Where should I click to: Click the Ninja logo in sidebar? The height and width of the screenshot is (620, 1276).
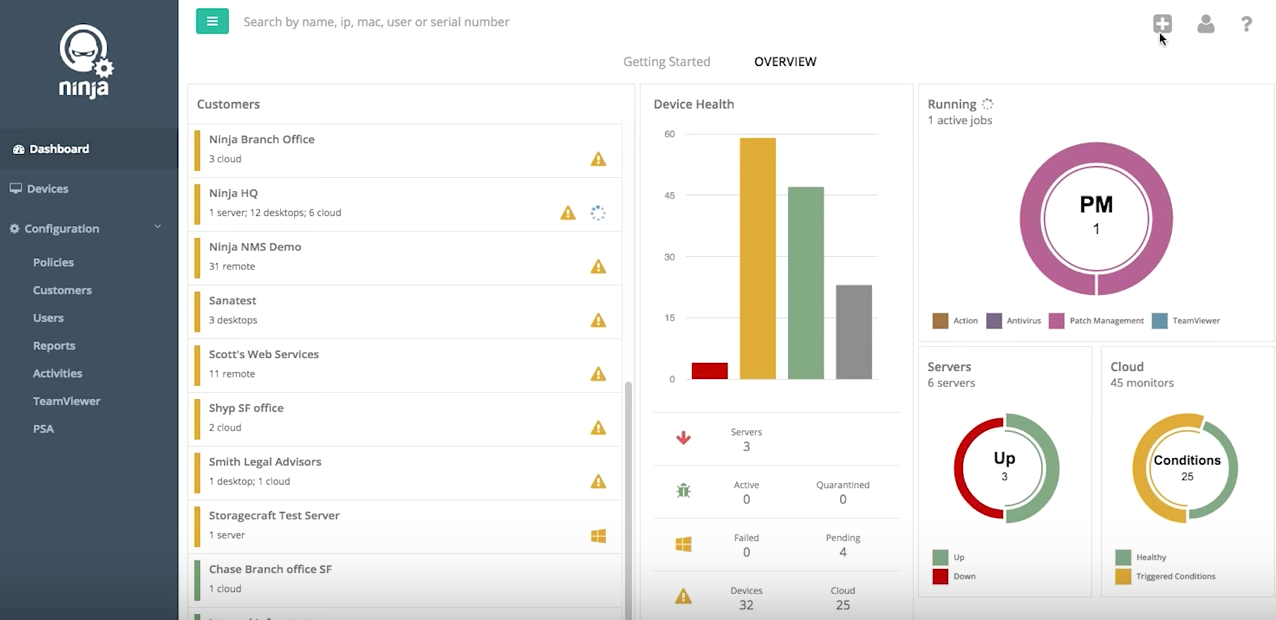click(86, 61)
